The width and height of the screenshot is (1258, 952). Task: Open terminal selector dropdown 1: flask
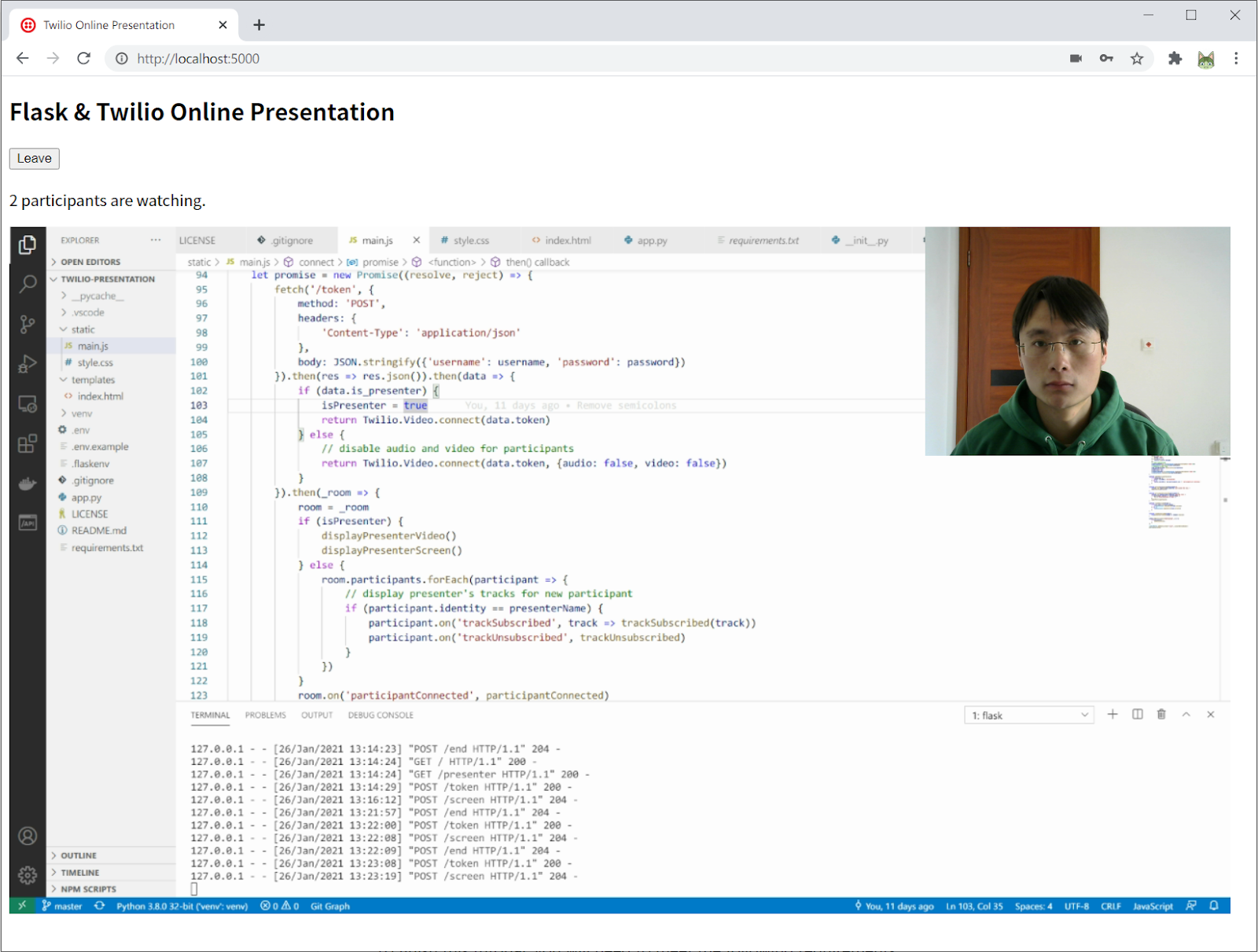pos(1029,715)
